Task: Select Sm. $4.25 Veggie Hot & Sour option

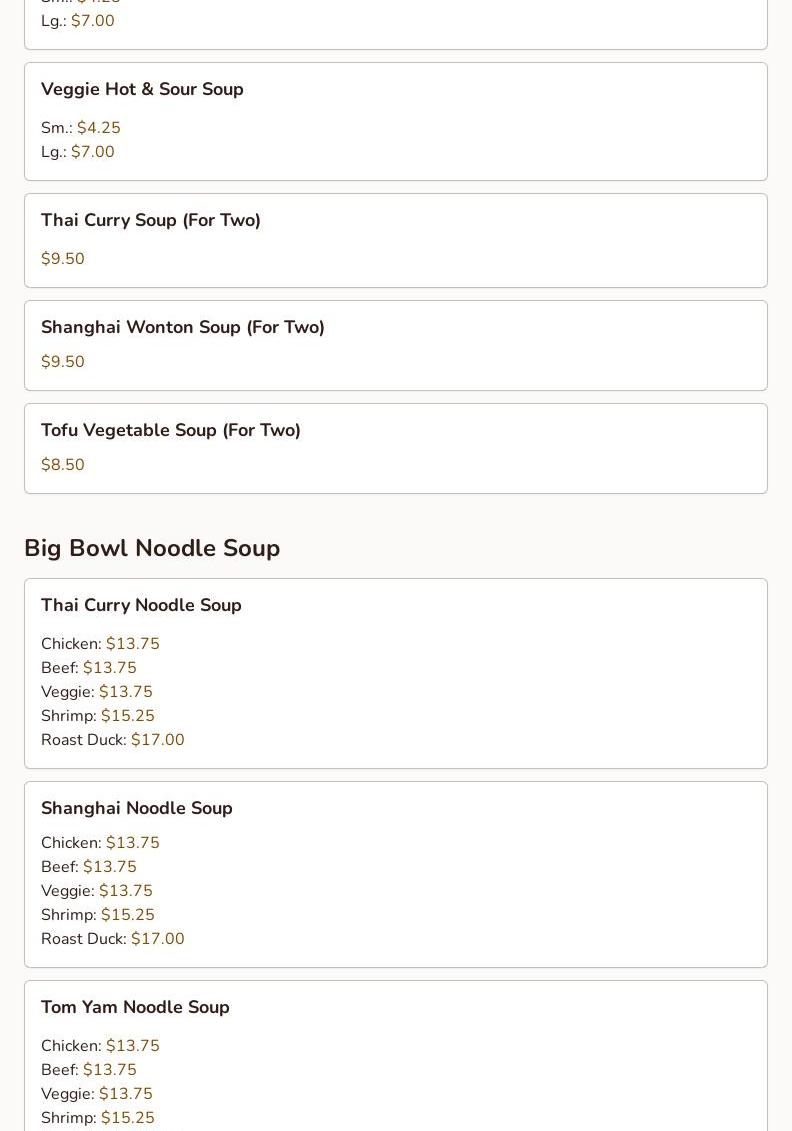Action: [x=81, y=128]
